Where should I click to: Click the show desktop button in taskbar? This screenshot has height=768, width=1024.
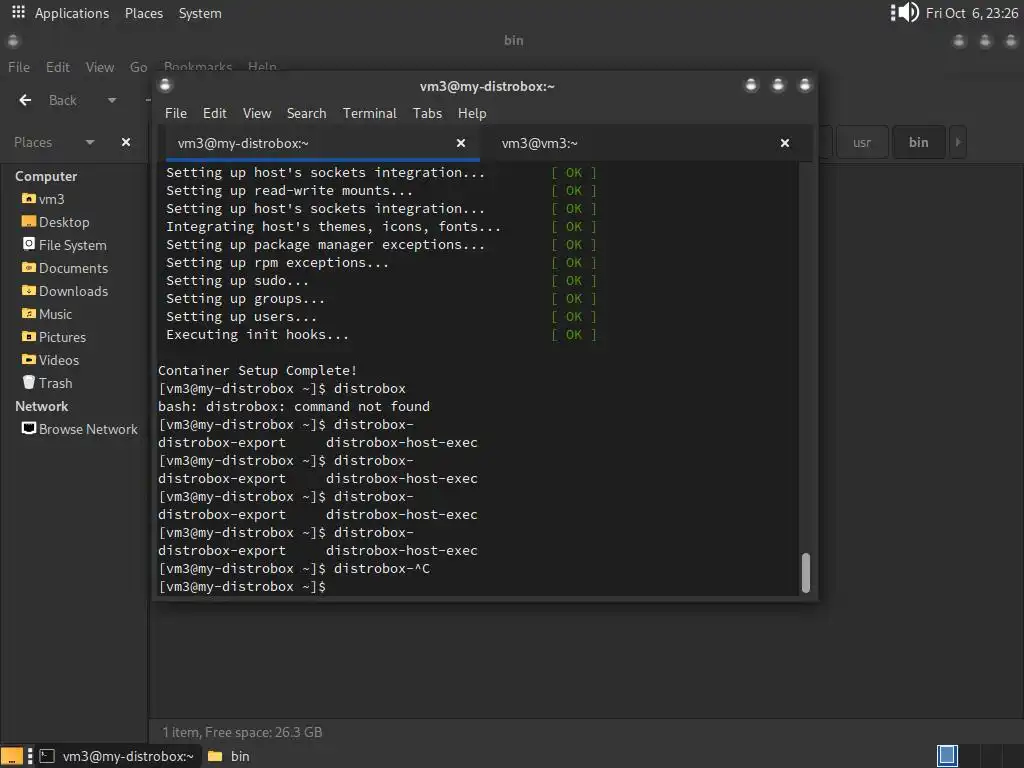coord(11,756)
